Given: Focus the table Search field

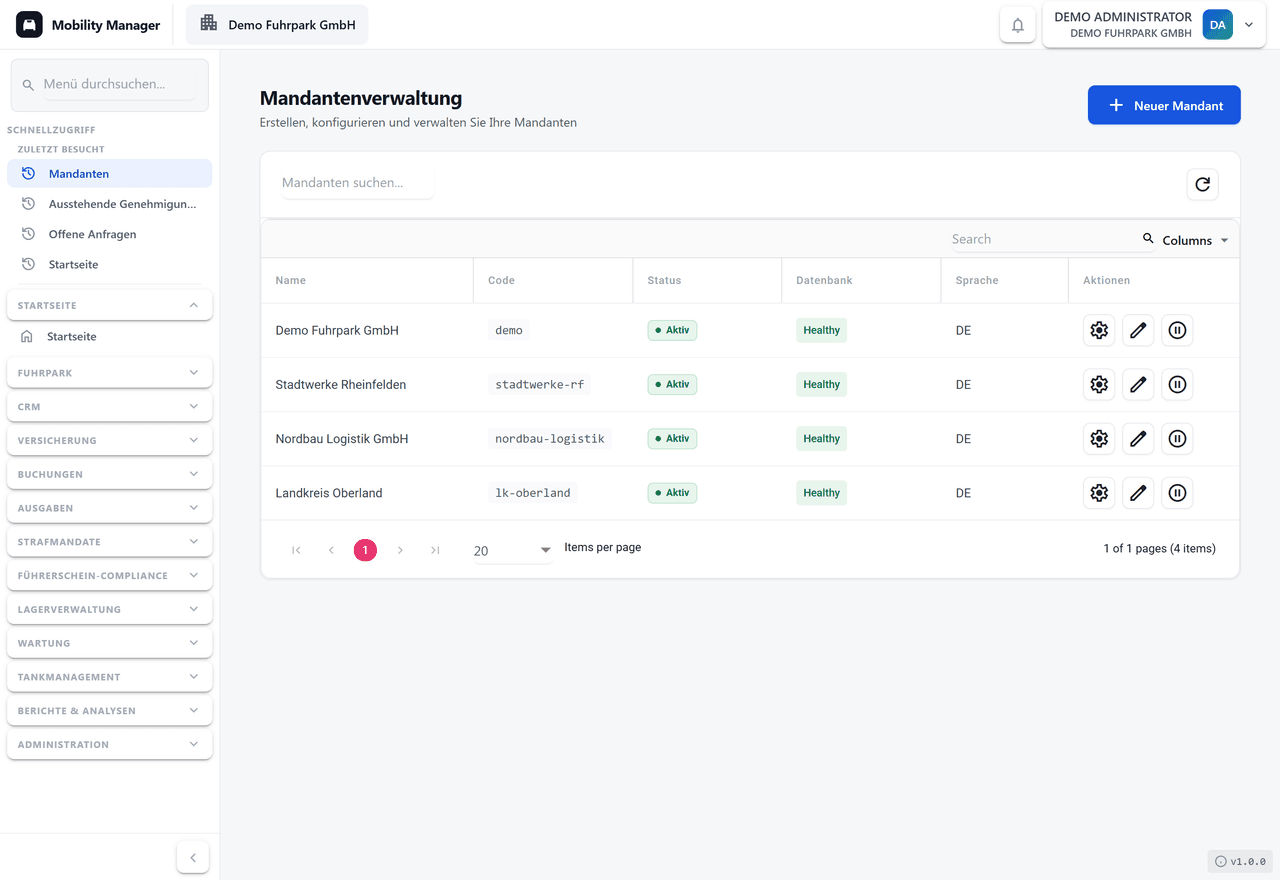Looking at the screenshot, I should click(x=1044, y=239).
